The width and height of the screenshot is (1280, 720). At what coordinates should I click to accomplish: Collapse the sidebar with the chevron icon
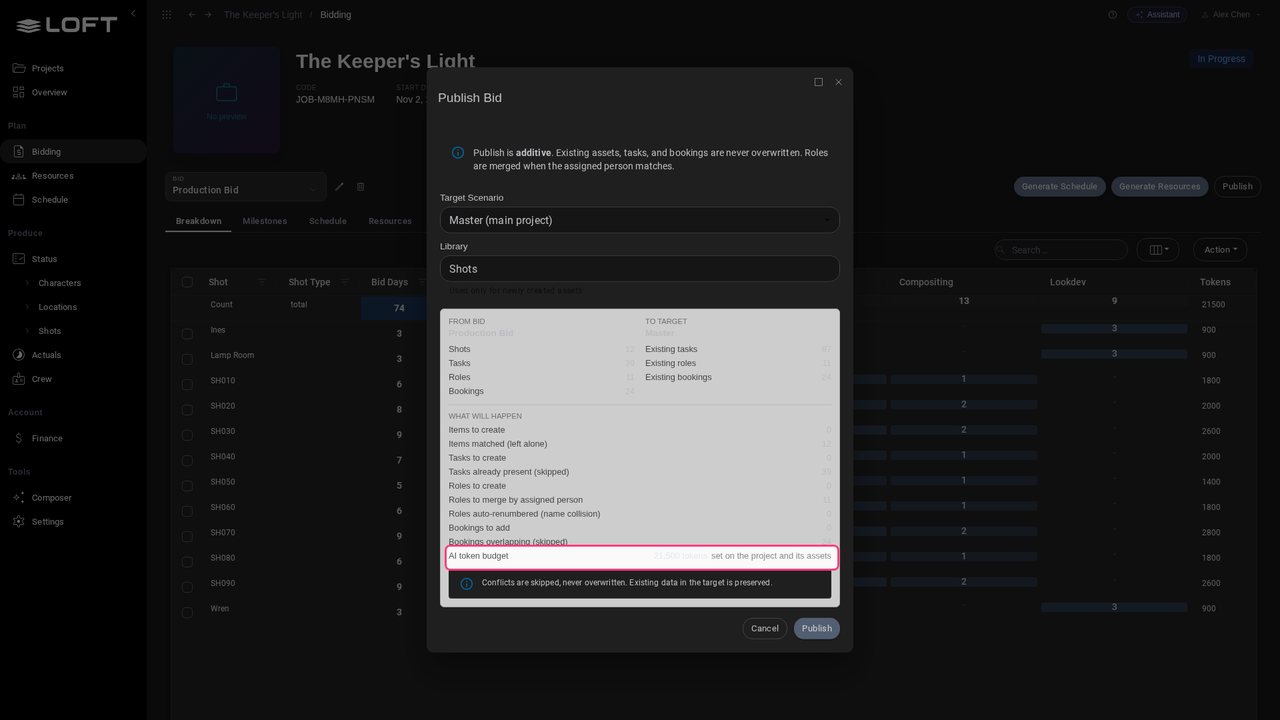[133, 13]
